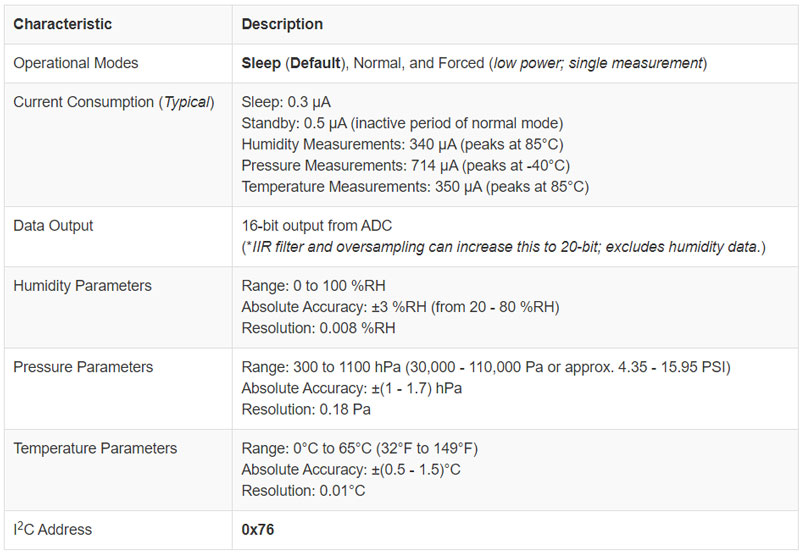Select the Pressure Measurements: 714 µA line
The height and width of the screenshot is (553, 800).
click(x=405, y=166)
